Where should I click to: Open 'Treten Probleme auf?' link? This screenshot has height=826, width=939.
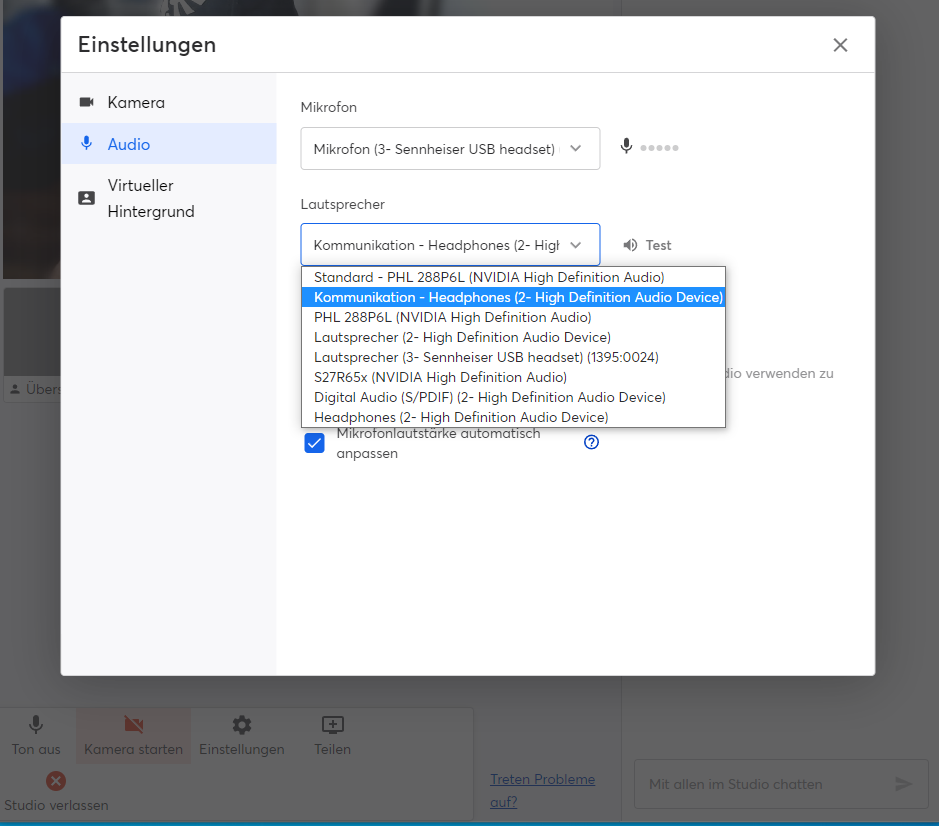coord(542,790)
